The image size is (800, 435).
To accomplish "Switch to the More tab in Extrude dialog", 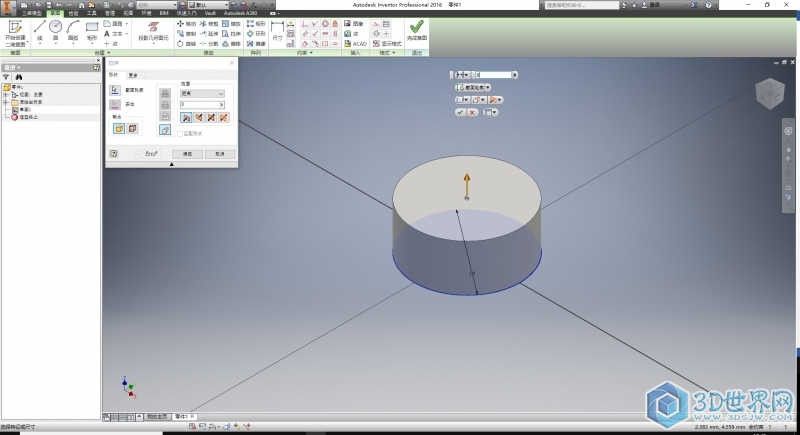I will coord(133,75).
